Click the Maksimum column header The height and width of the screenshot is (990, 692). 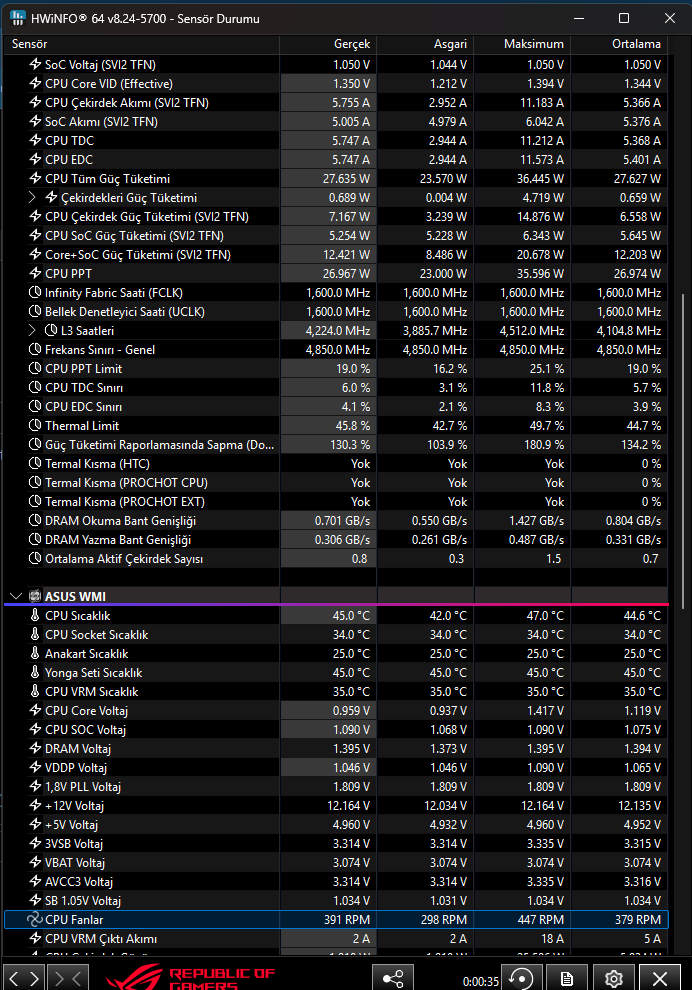(522, 44)
